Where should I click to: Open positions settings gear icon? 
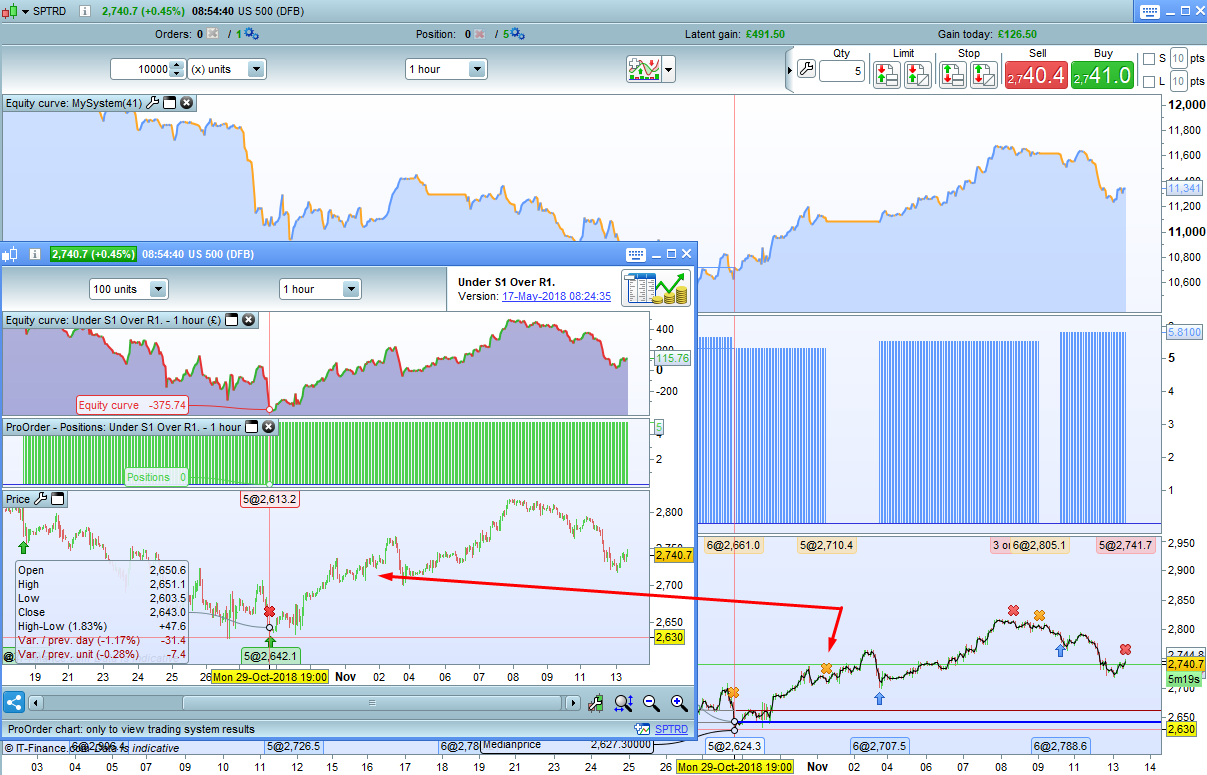point(519,34)
